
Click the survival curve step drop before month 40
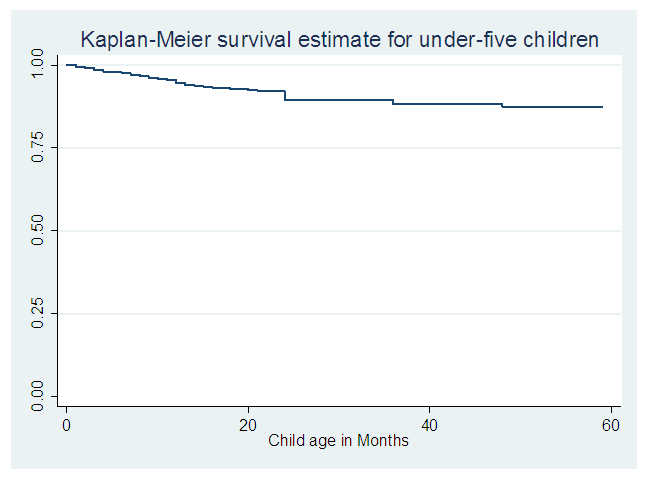click(x=393, y=101)
